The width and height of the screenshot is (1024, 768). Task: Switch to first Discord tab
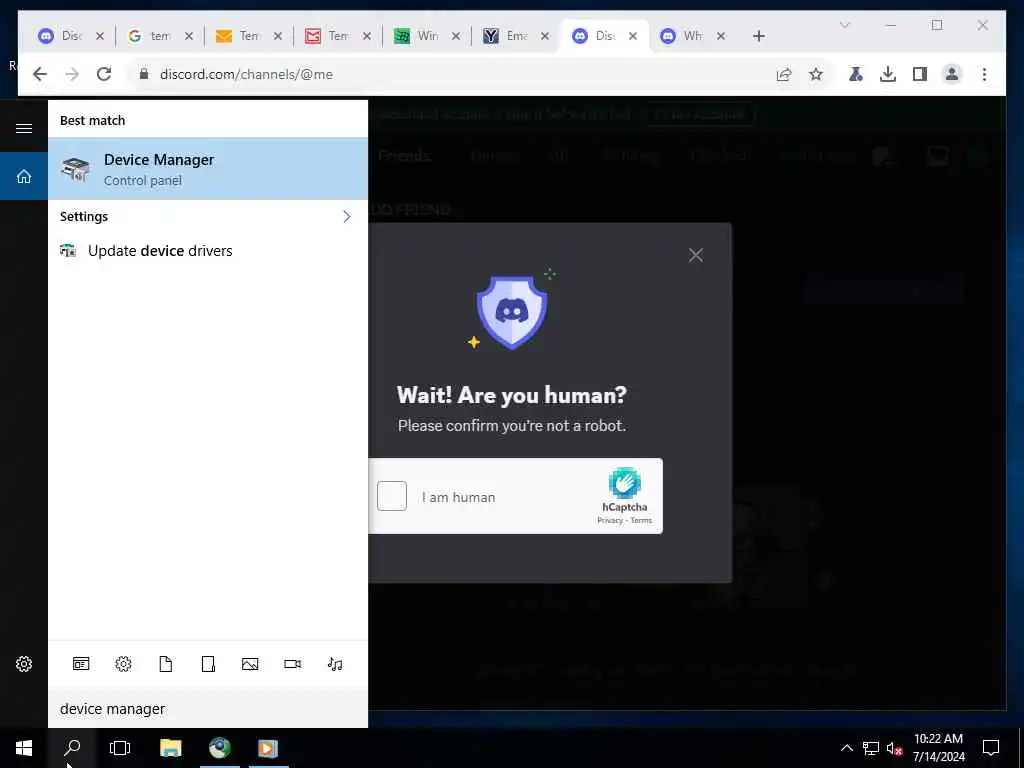(69, 36)
